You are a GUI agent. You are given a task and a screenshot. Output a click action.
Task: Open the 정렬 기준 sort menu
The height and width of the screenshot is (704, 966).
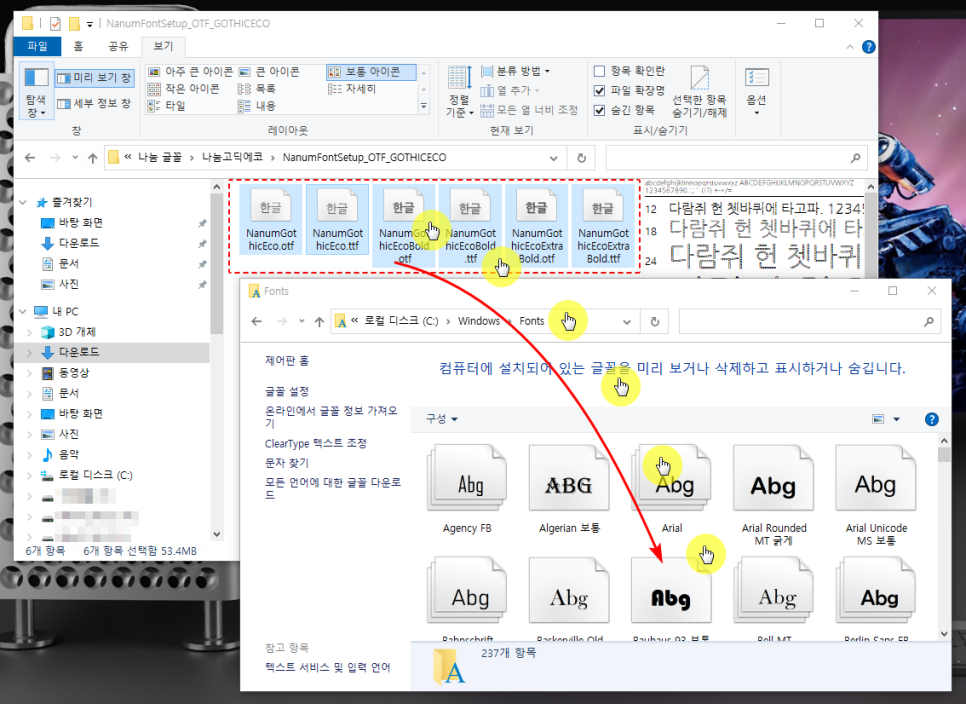459,91
